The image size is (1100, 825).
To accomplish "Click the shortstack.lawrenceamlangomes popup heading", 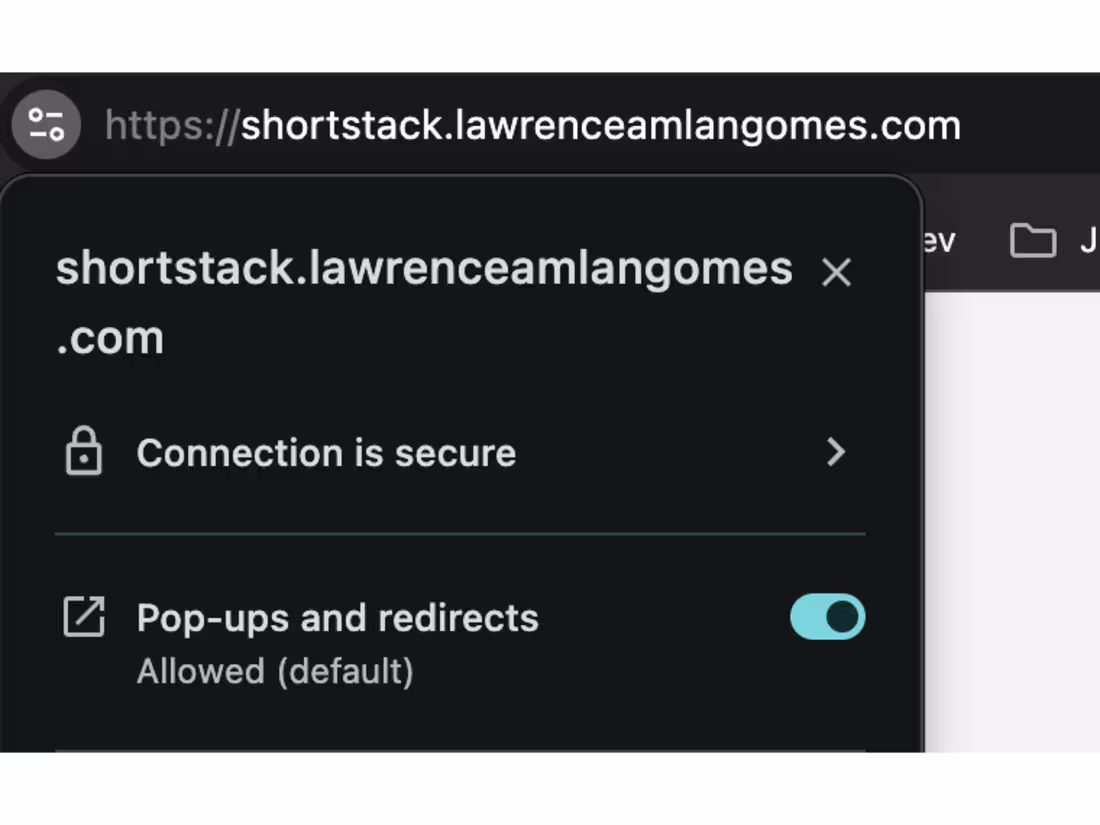I will 424,269.
